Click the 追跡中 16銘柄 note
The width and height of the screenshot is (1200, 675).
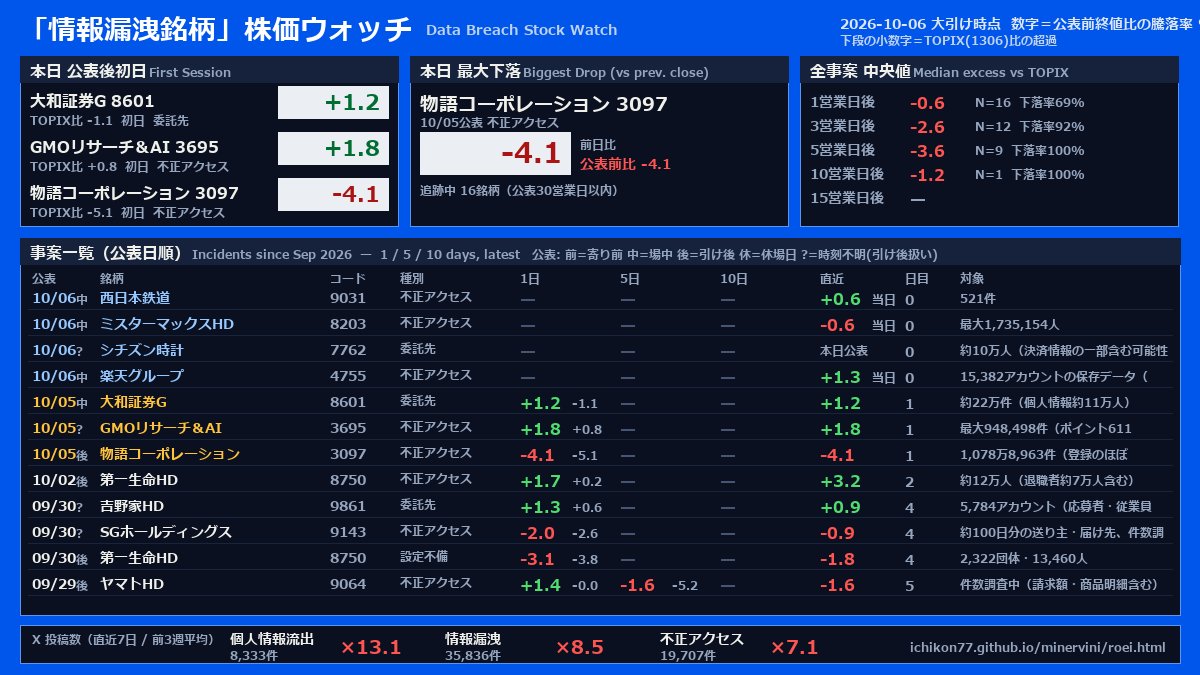click(x=518, y=190)
